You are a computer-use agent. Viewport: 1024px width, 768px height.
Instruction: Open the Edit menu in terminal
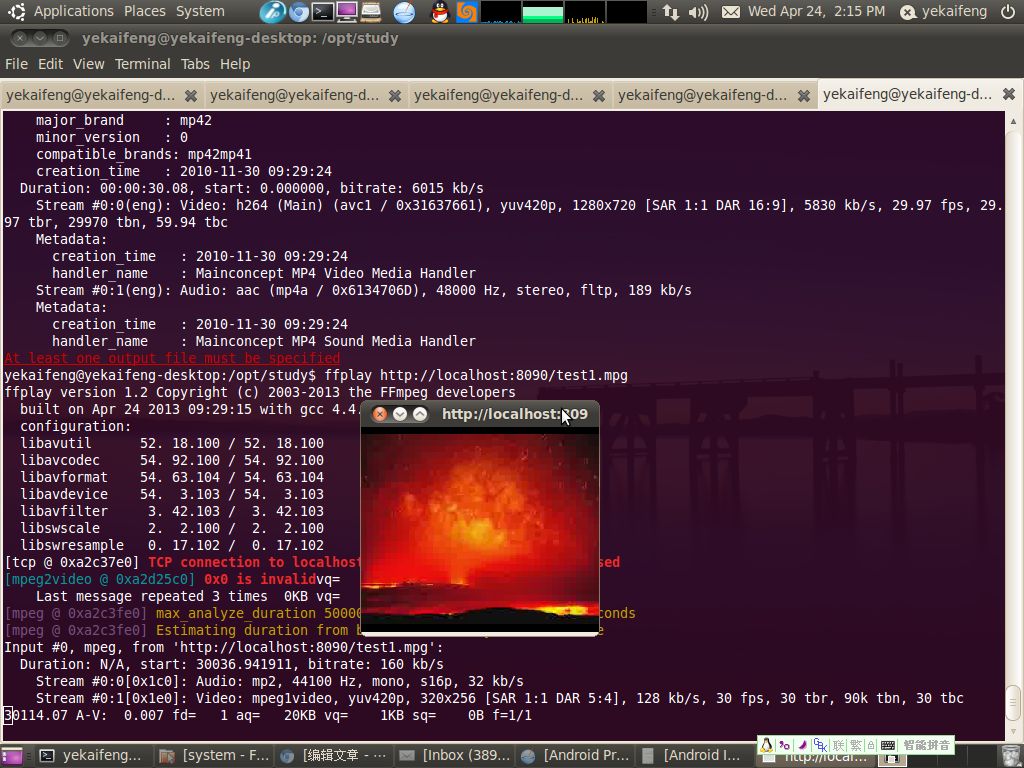(50, 64)
